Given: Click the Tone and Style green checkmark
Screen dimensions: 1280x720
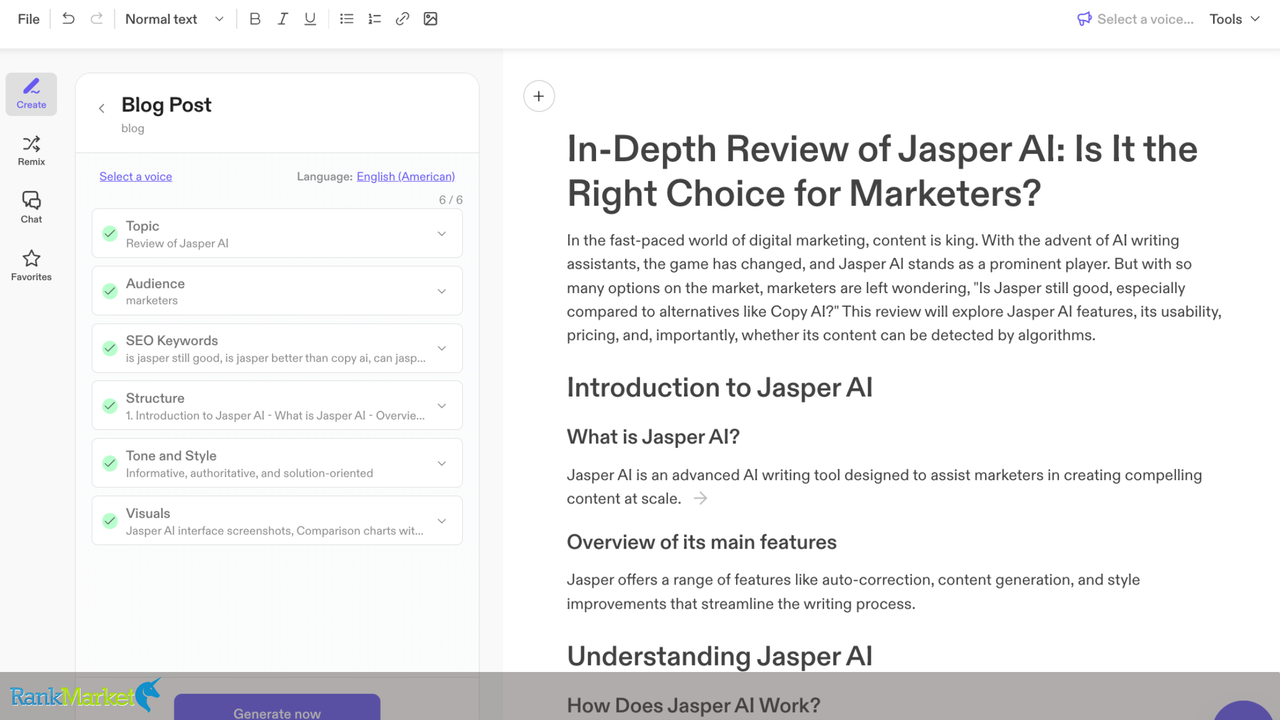Looking at the screenshot, I should 110,463.
